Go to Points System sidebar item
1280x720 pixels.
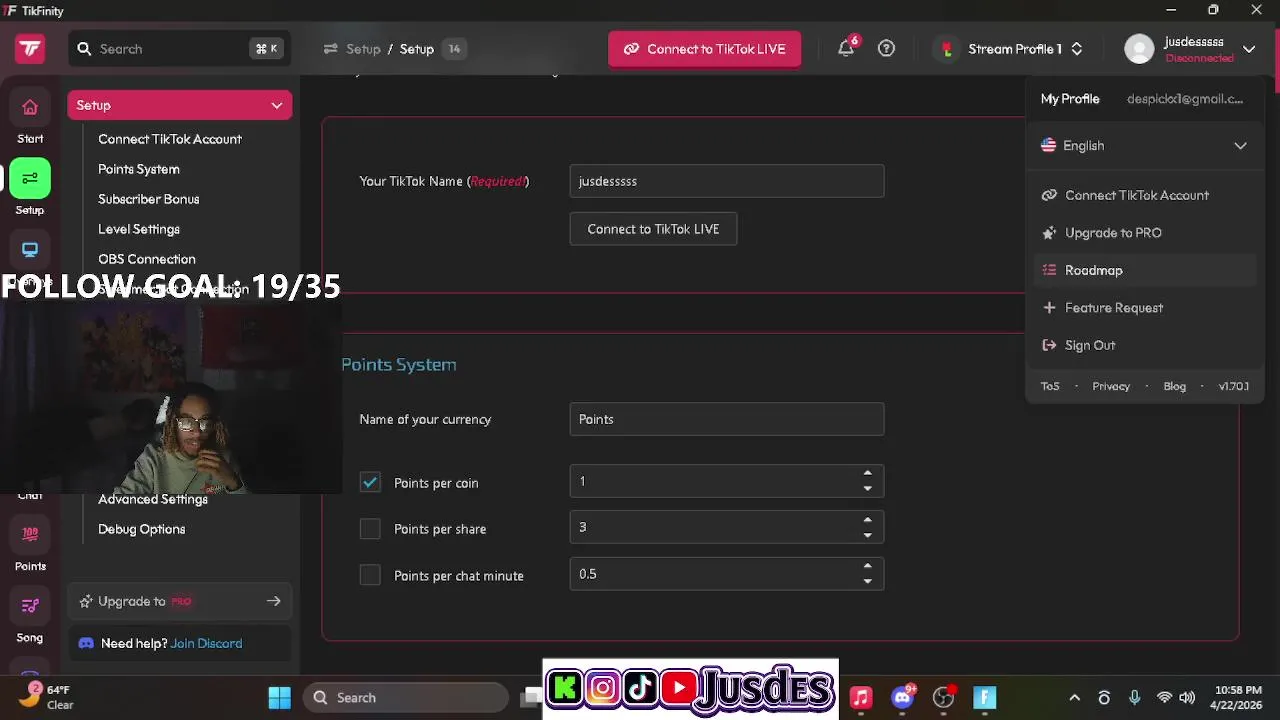pyautogui.click(x=139, y=169)
